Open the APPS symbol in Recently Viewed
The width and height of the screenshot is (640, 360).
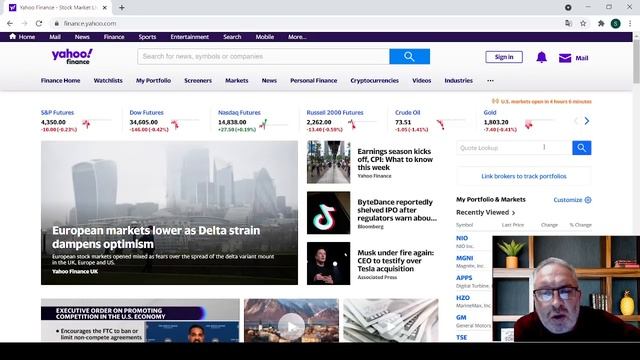[x=464, y=278]
